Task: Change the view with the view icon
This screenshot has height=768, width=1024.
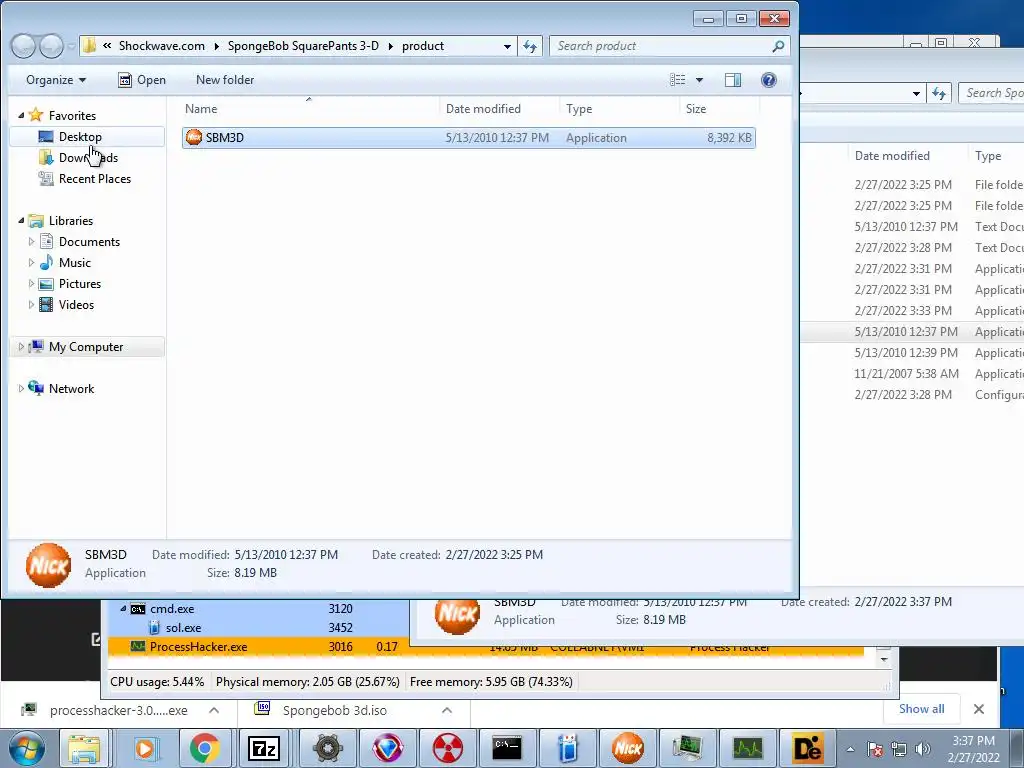Action: coord(677,80)
